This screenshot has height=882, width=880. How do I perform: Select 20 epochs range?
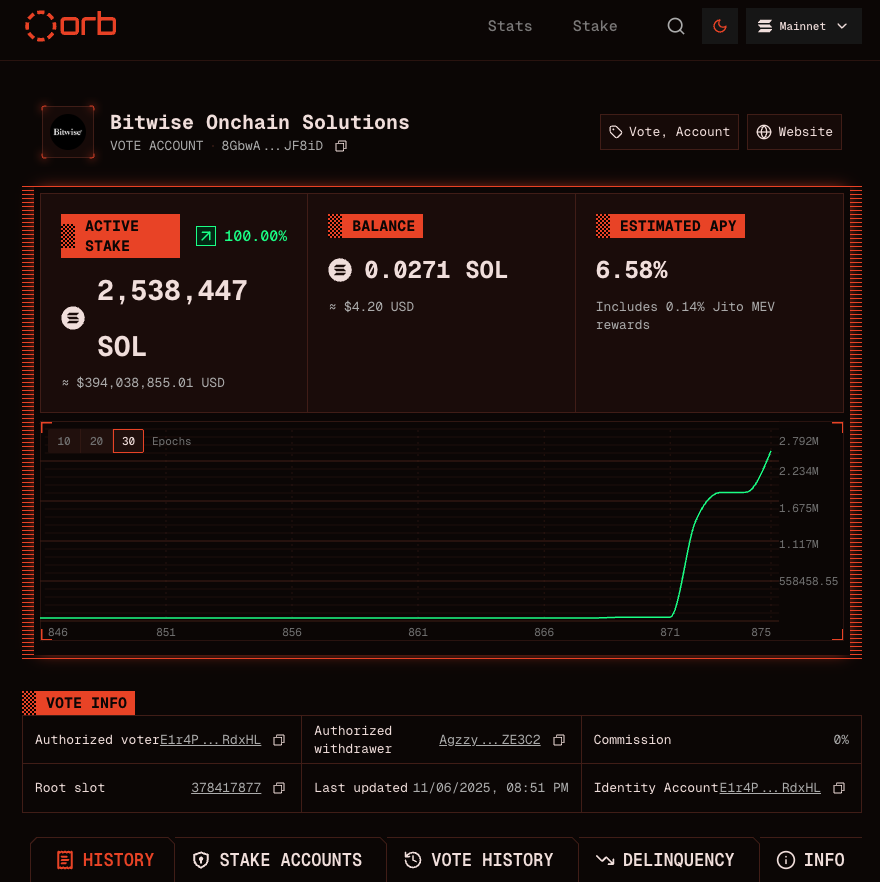(x=97, y=441)
